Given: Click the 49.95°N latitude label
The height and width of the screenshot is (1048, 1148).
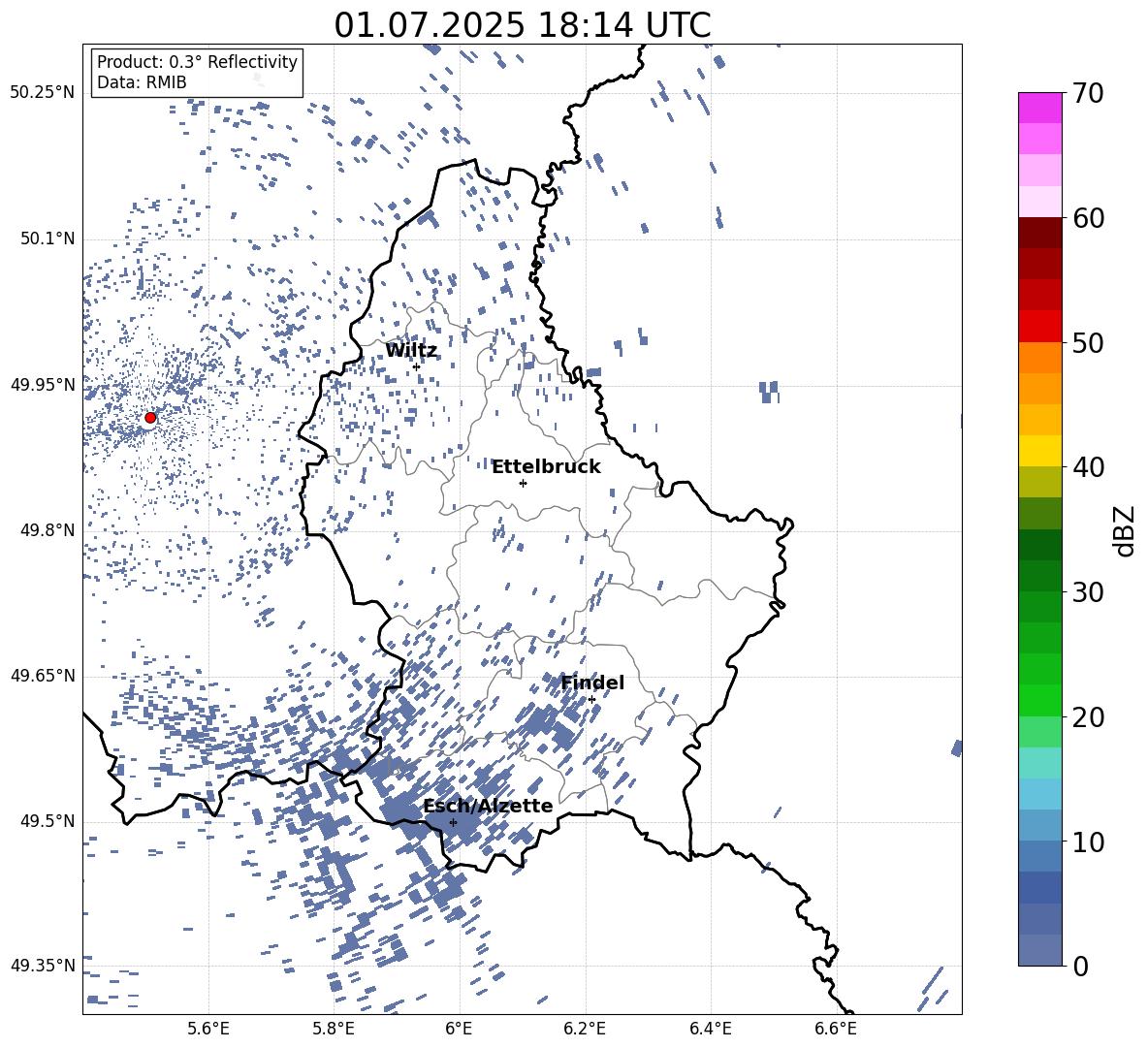Looking at the screenshot, I should click(x=43, y=385).
